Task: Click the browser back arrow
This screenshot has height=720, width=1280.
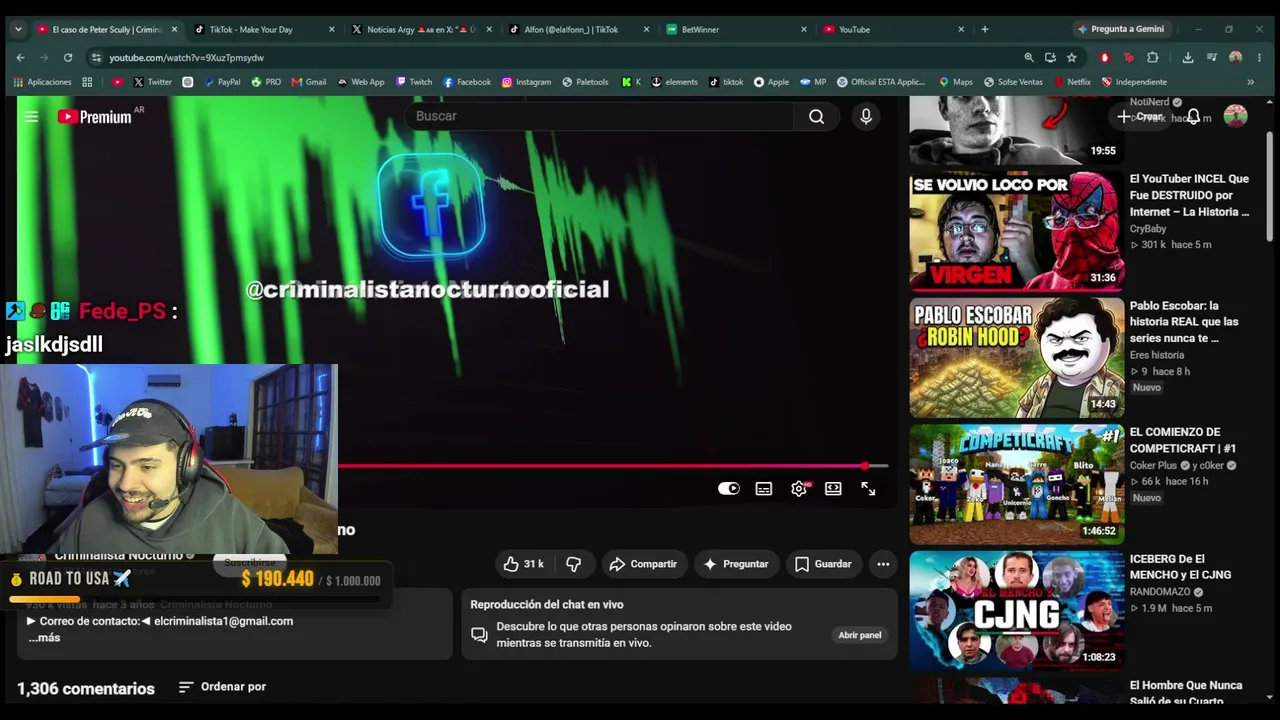Action: pyautogui.click(x=20, y=58)
